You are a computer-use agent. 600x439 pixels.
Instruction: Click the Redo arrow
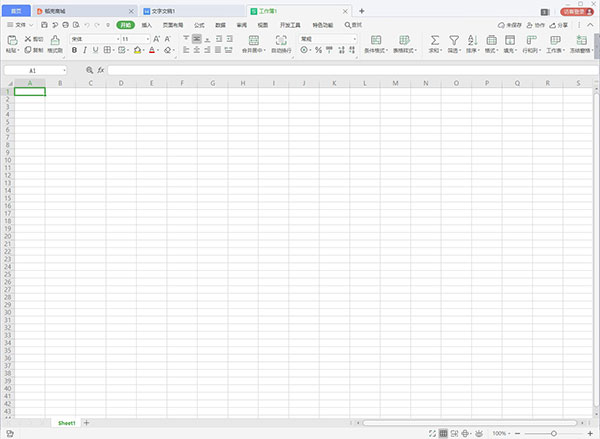[97, 25]
